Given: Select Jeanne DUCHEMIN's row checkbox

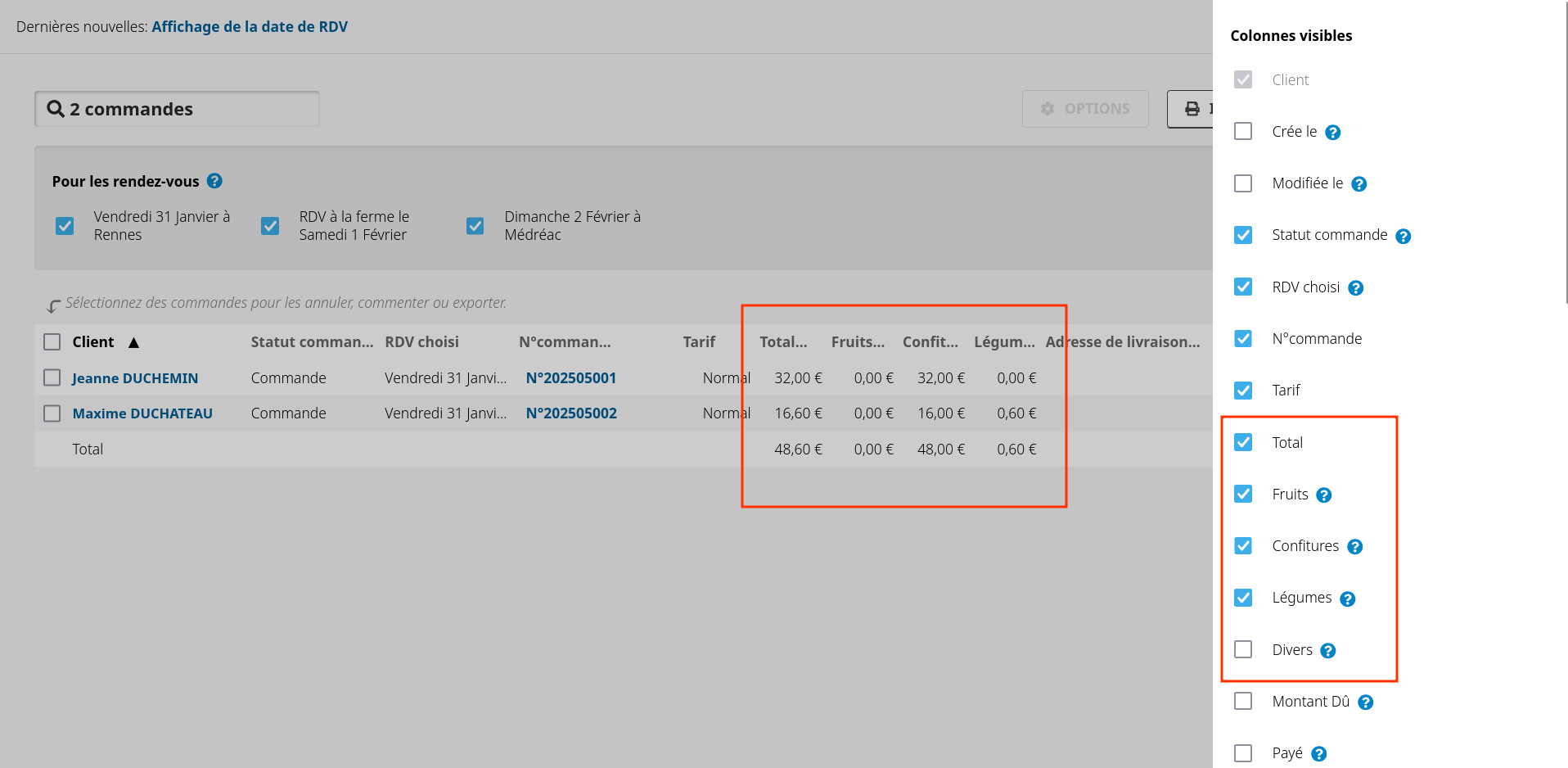Looking at the screenshot, I should (x=52, y=377).
